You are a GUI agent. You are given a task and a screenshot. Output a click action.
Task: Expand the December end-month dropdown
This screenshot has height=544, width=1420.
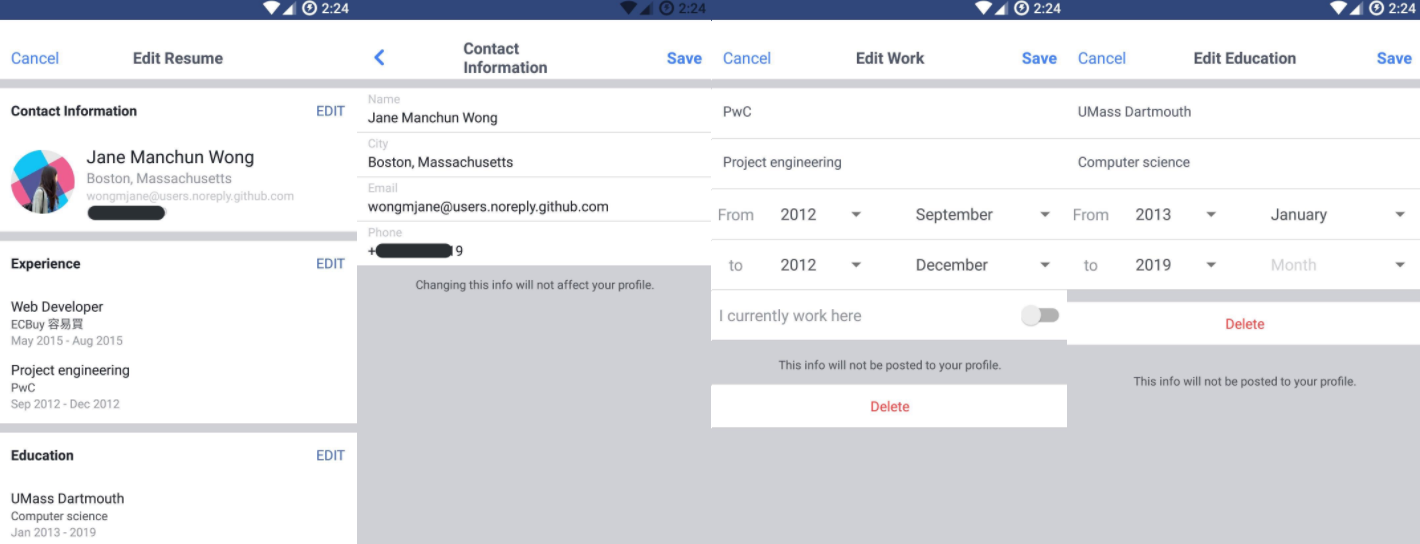(x=983, y=265)
